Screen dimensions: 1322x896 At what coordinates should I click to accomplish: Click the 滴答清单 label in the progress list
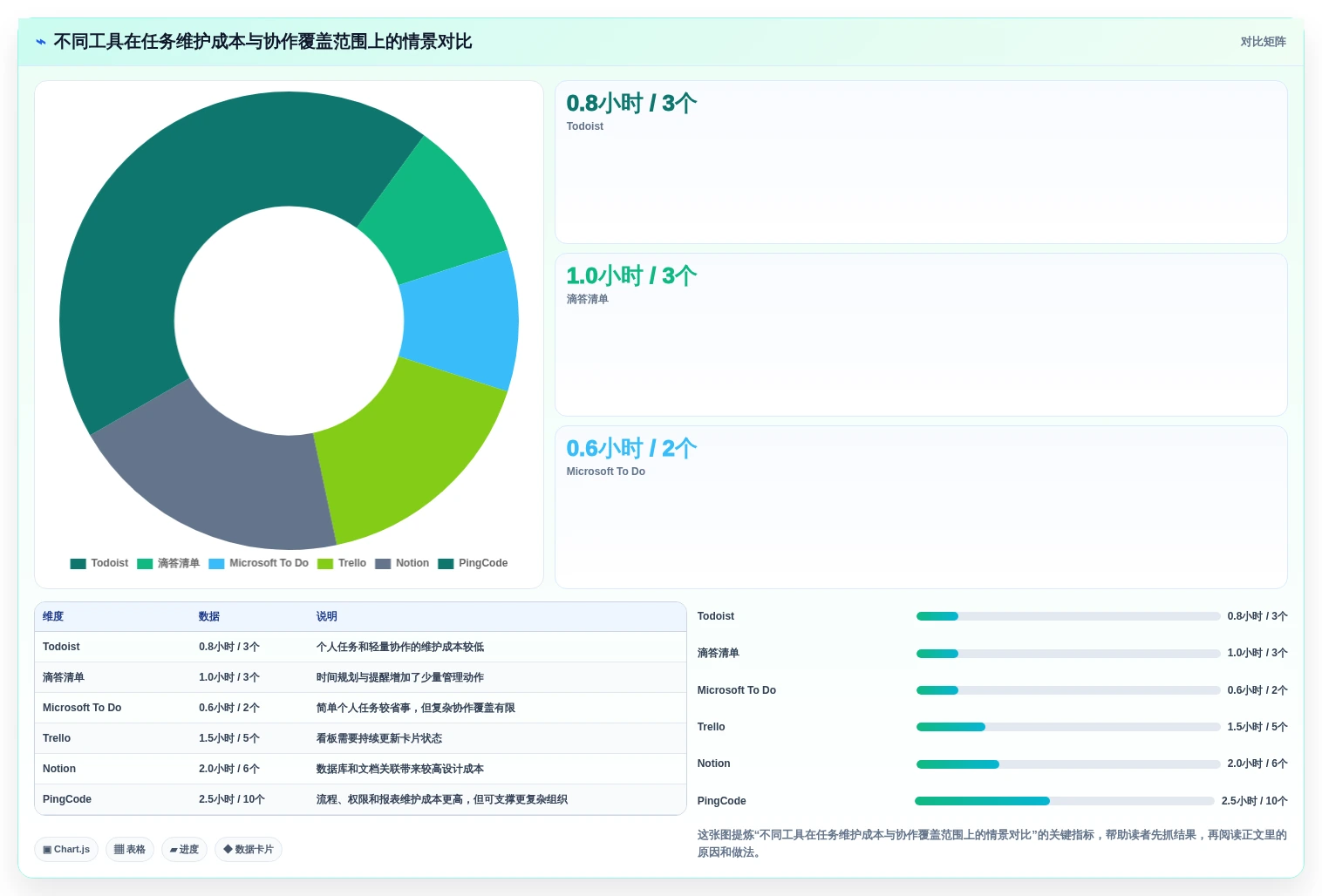pos(719,653)
